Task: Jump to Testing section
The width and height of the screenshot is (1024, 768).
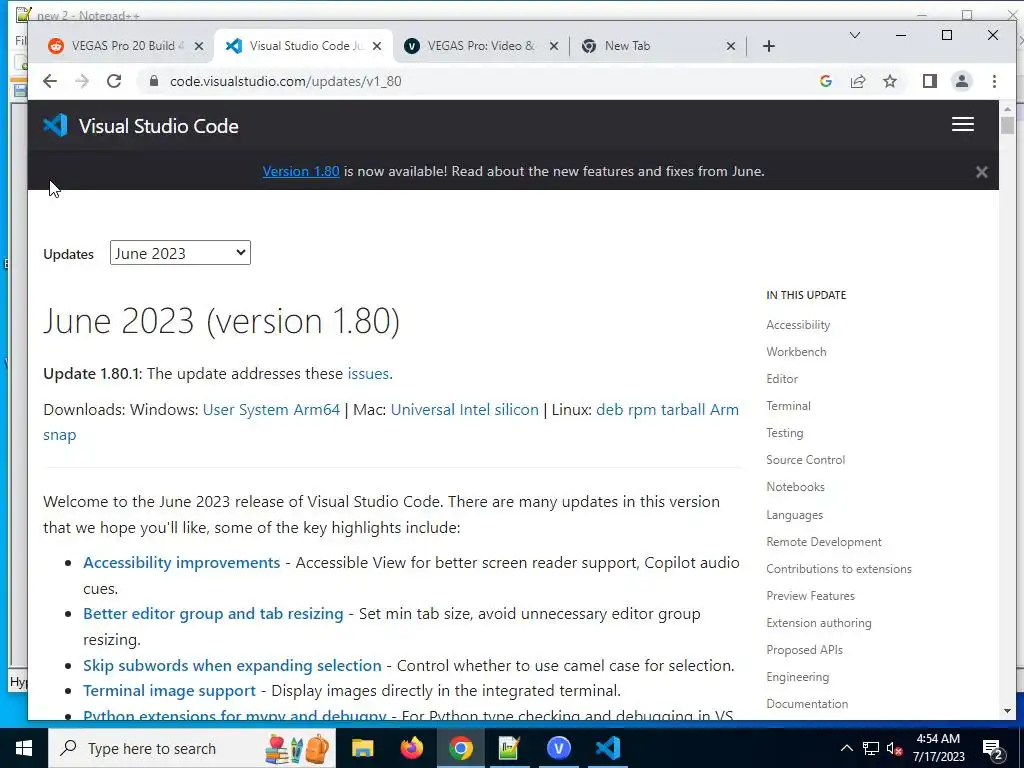Action: pos(784,432)
